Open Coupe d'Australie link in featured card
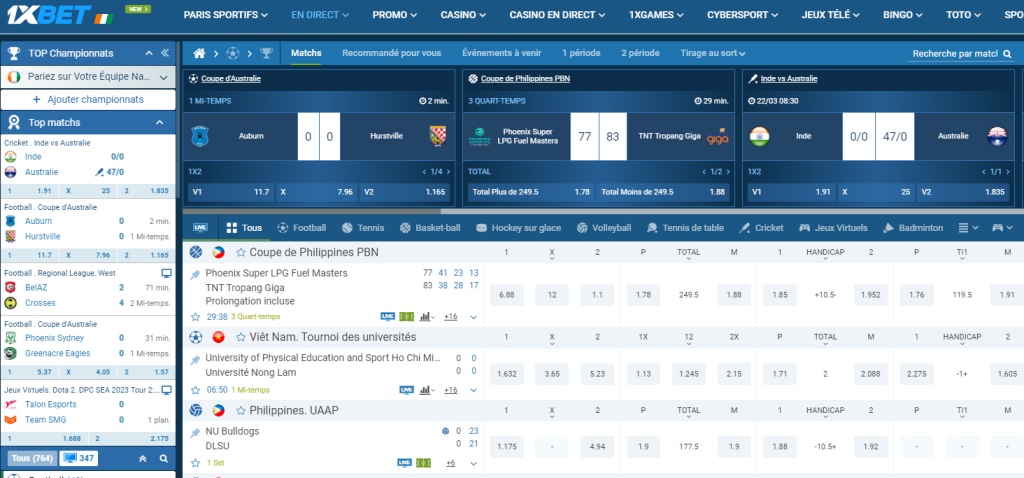1024x478 pixels. 231,78
